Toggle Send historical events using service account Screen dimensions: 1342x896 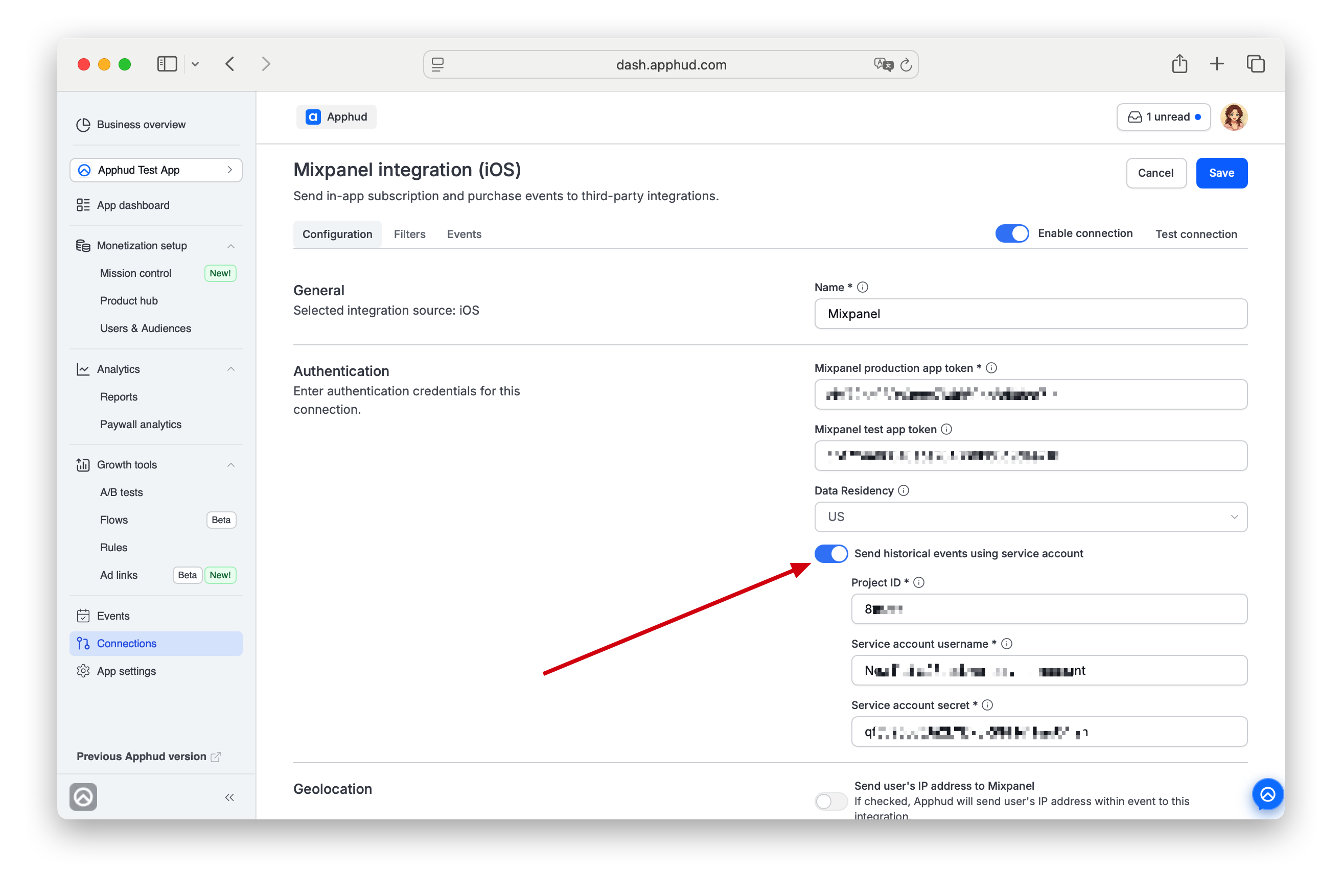[830, 553]
